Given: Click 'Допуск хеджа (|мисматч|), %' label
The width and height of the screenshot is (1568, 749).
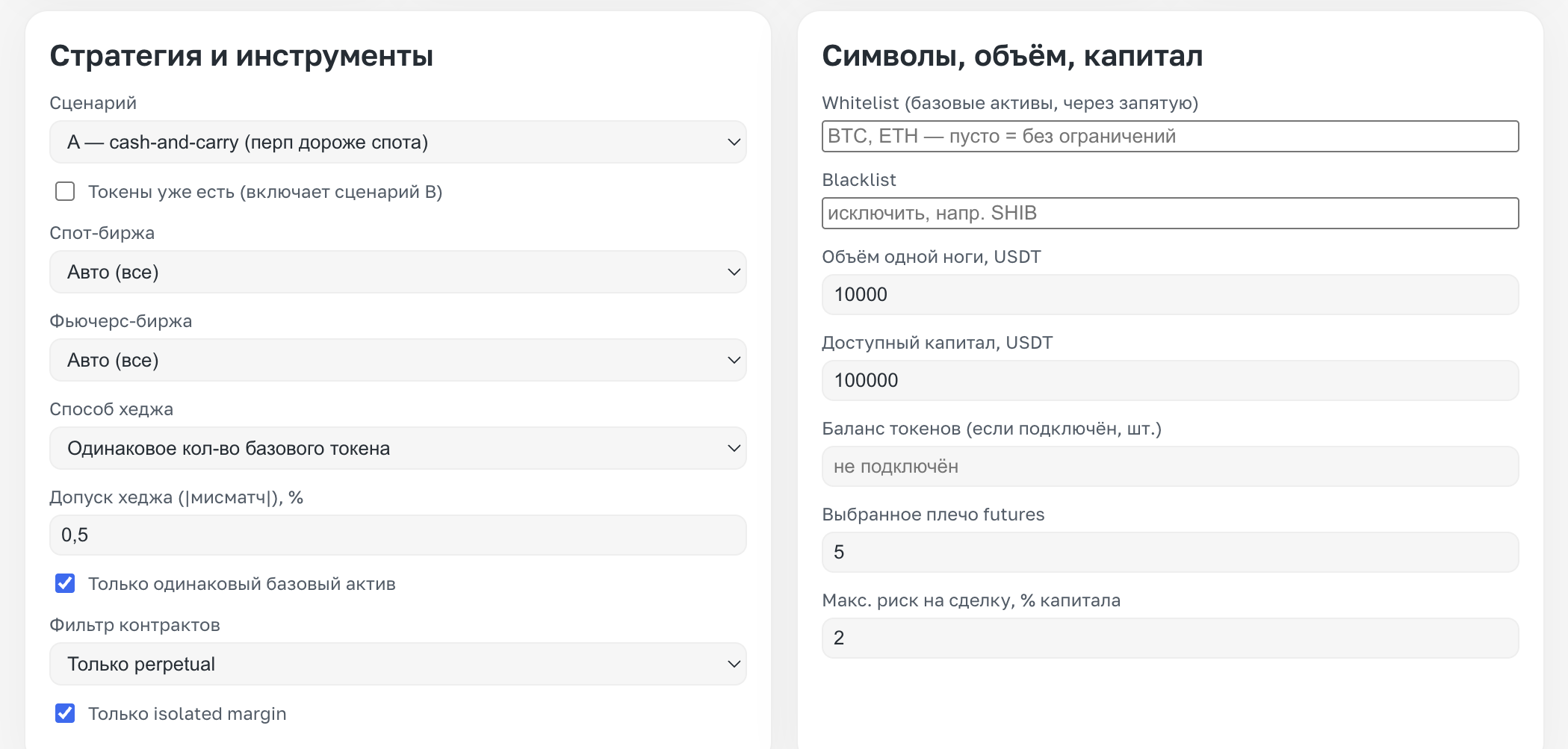Looking at the screenshot, I should pos(176,497).
